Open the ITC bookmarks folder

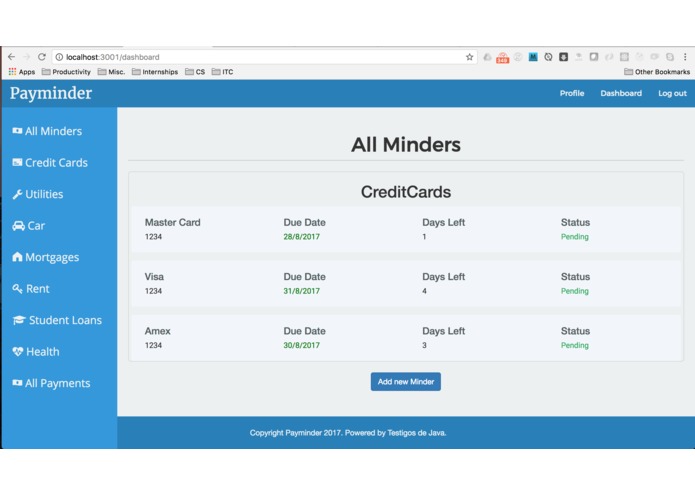223,72
